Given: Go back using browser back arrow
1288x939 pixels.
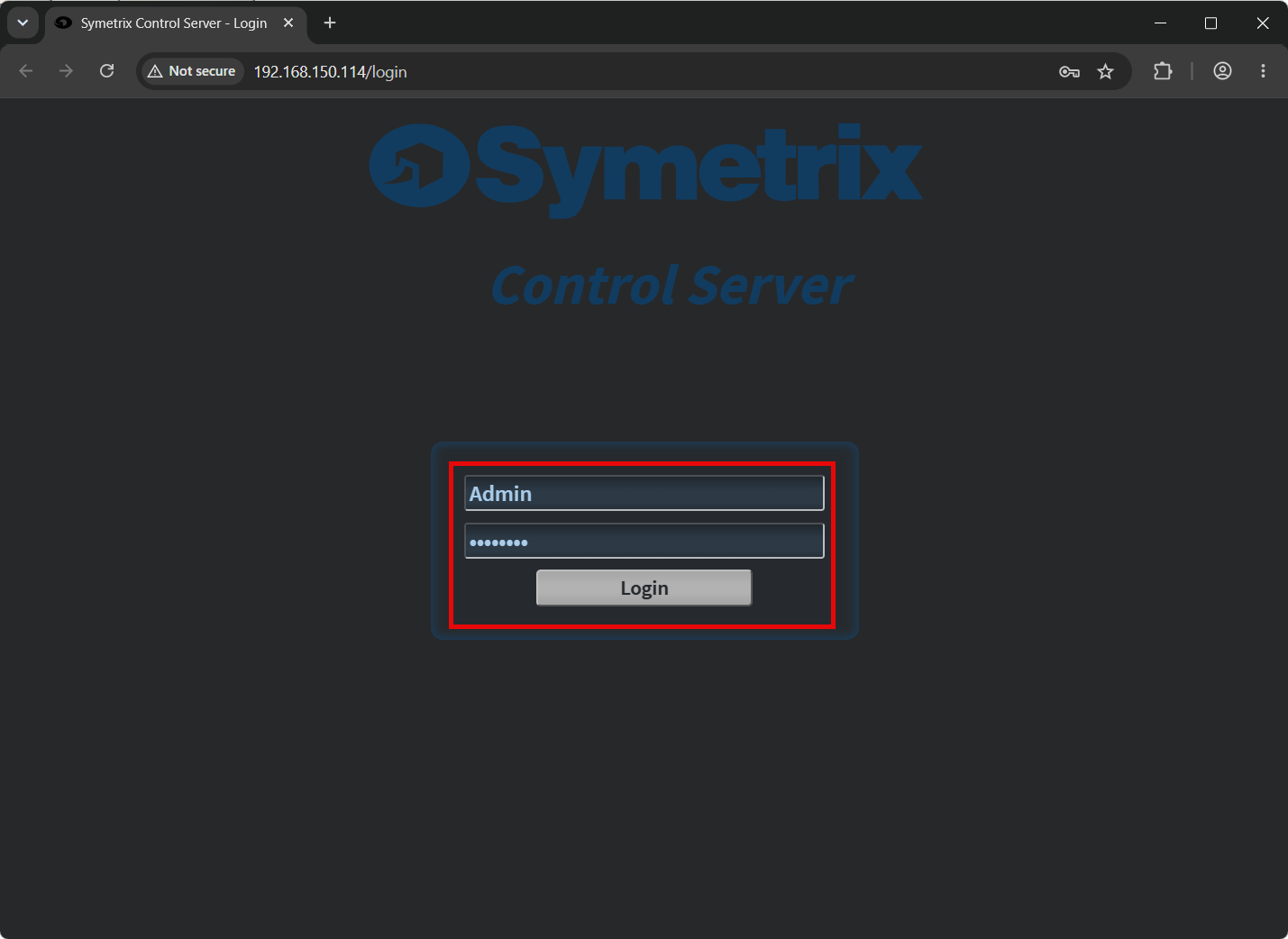Looking at the screenshot, I should 26,71.
